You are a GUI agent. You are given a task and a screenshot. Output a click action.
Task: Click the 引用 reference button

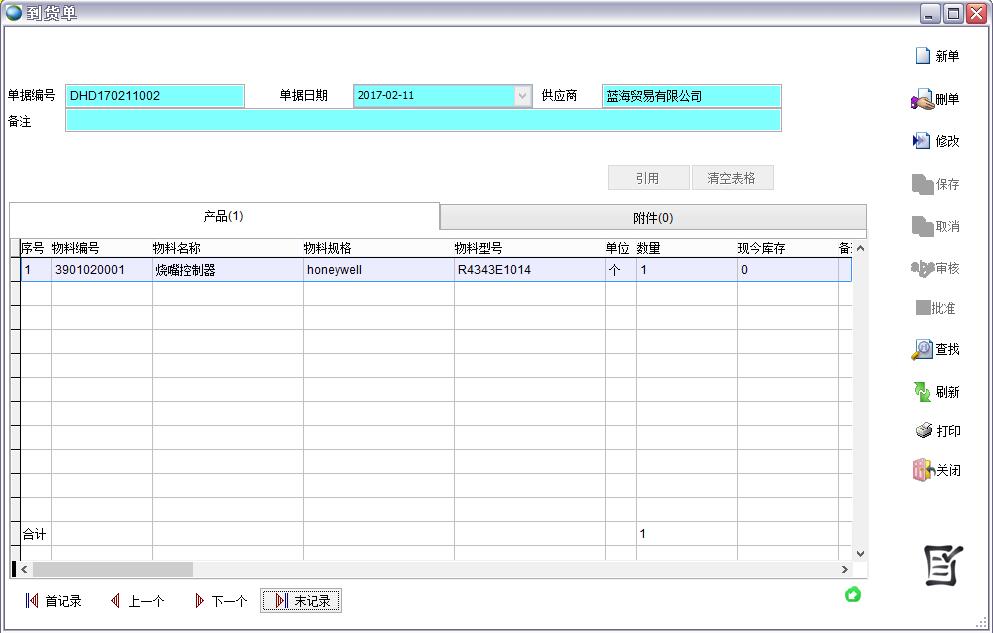[x=648, y=177]
